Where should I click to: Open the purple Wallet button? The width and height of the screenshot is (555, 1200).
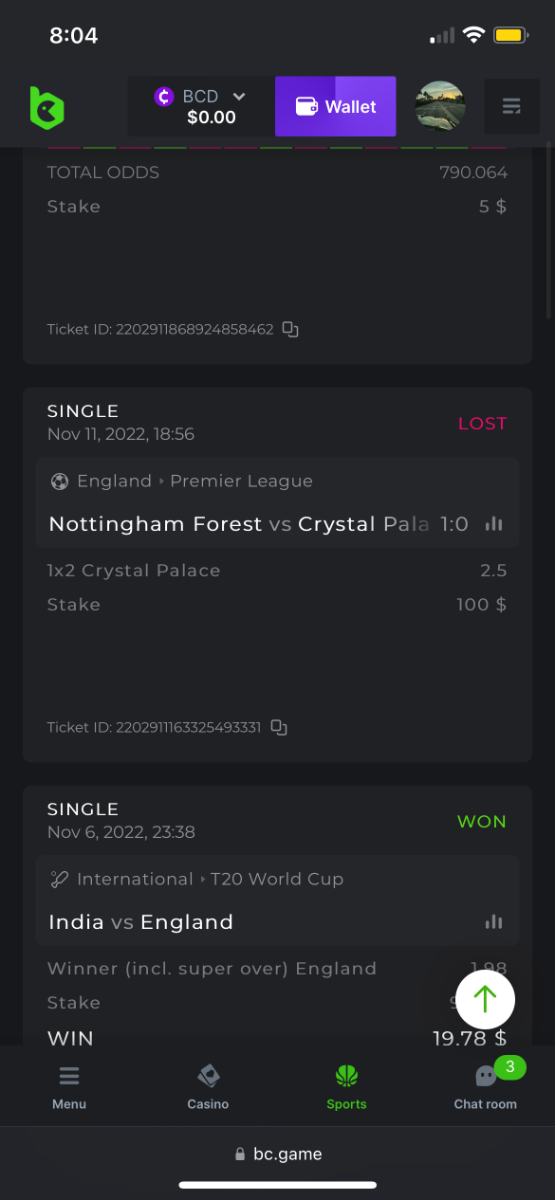coord(336,106)
